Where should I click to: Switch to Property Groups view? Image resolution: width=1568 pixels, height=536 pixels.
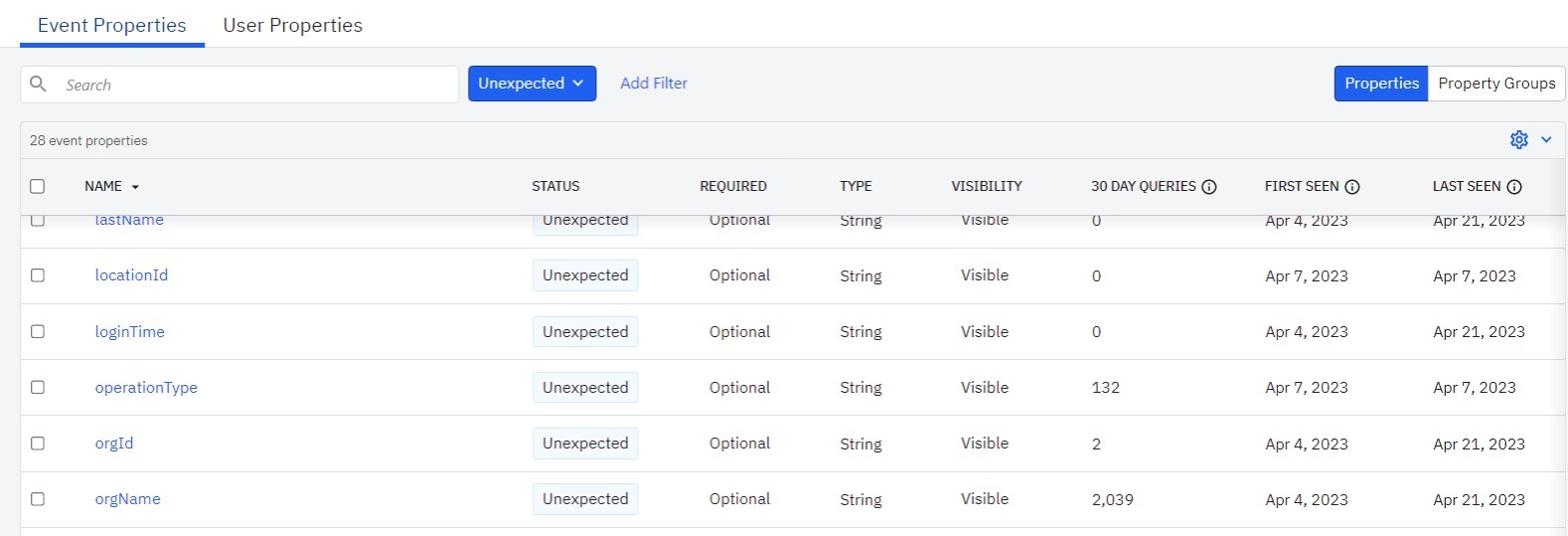(1495, 84)
